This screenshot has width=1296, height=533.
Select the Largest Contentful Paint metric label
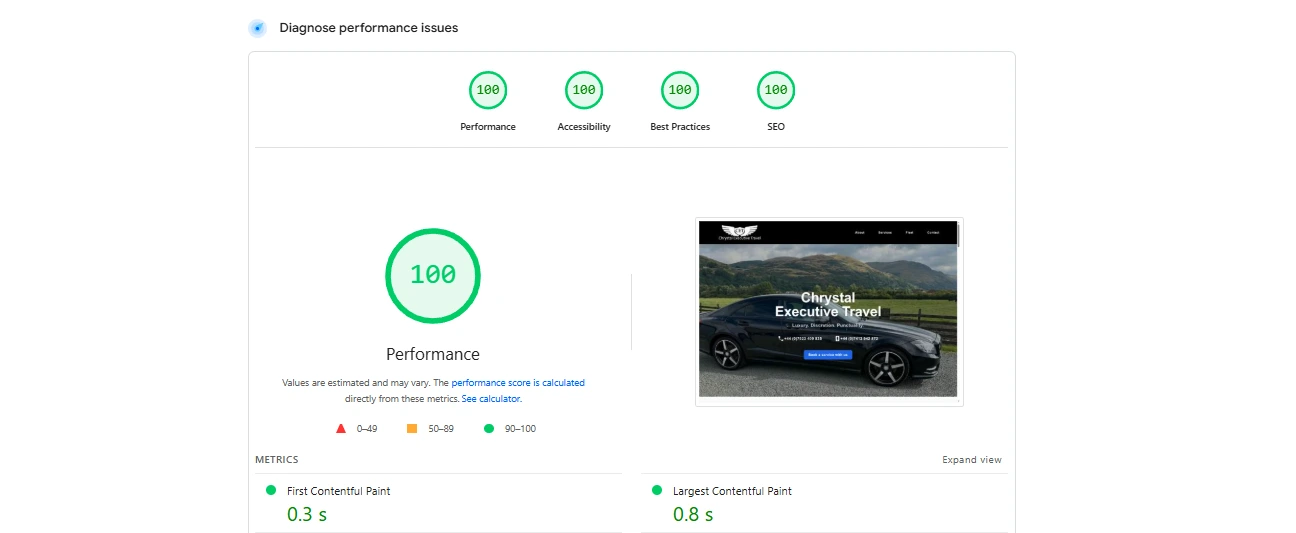coord(732,491)
